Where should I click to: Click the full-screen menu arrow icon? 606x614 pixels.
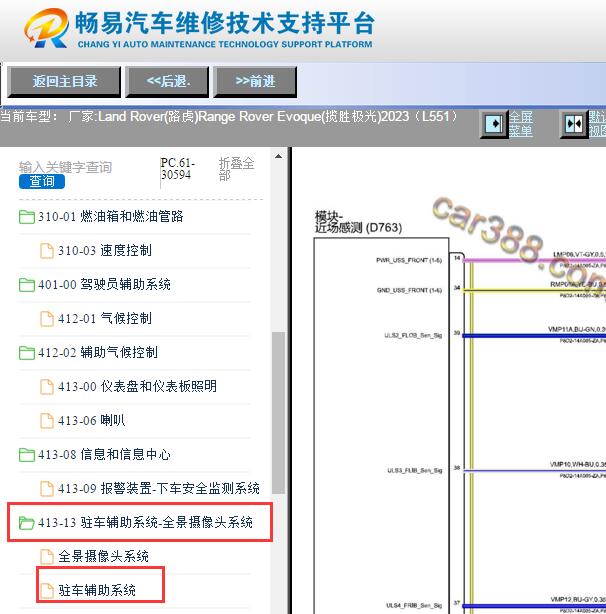click(494, 124)
